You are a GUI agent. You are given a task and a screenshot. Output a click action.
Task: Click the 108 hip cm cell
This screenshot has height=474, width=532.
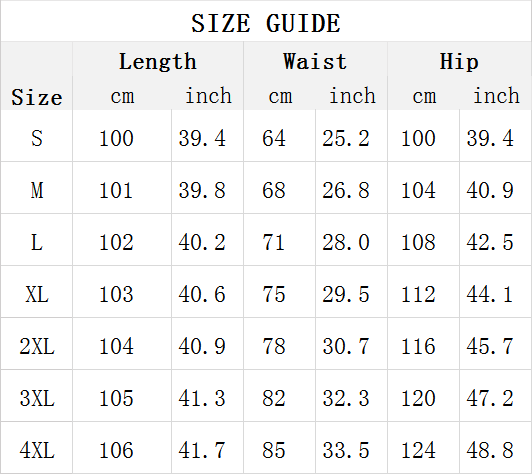point(418,243)
